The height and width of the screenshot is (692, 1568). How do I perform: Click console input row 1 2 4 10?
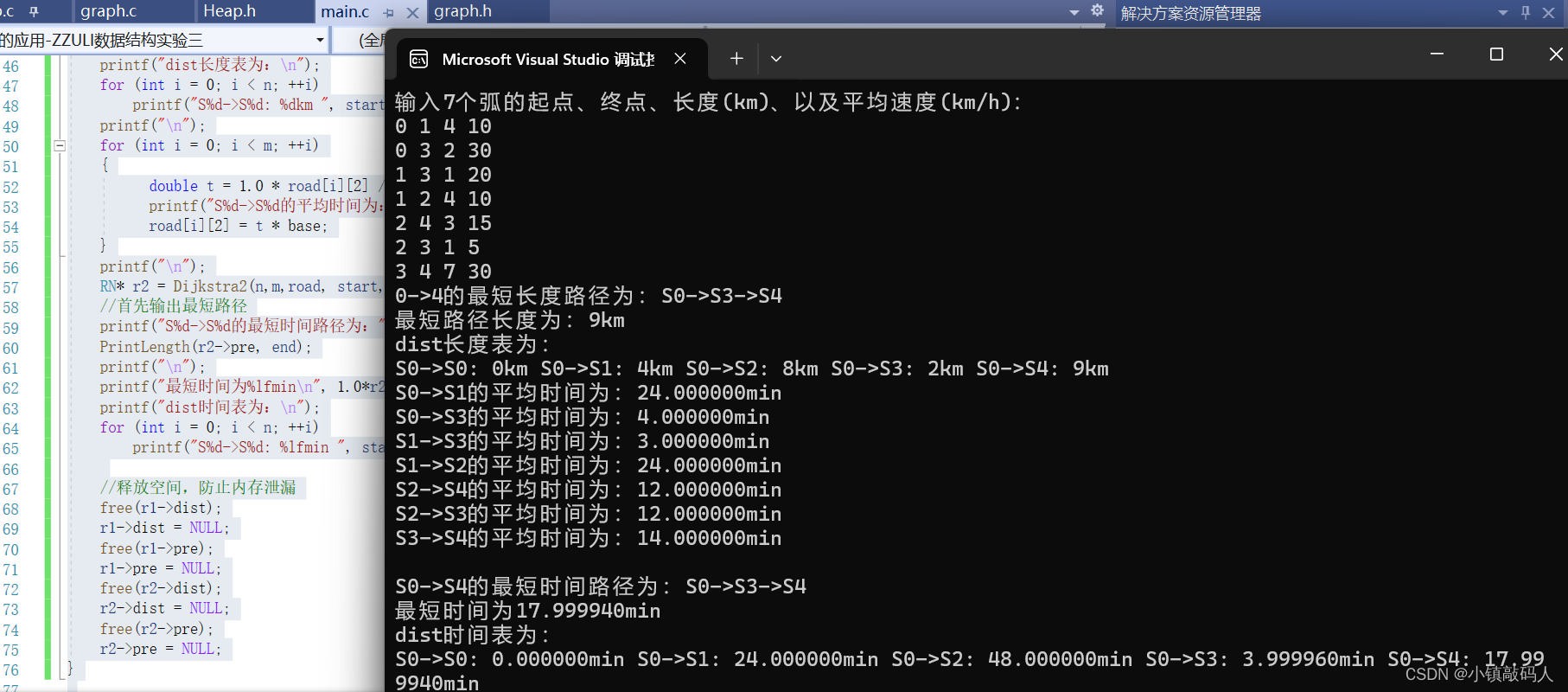tap(443, 199)
